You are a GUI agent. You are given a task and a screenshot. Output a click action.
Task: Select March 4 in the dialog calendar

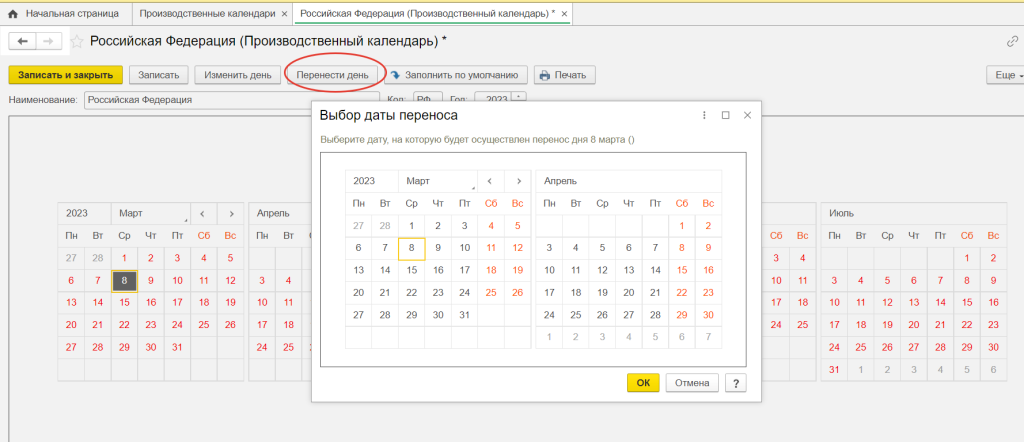[491, 226]
